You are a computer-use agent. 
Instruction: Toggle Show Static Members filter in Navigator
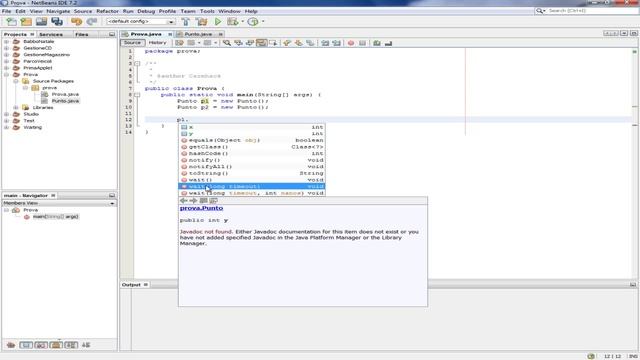(41, 345)
